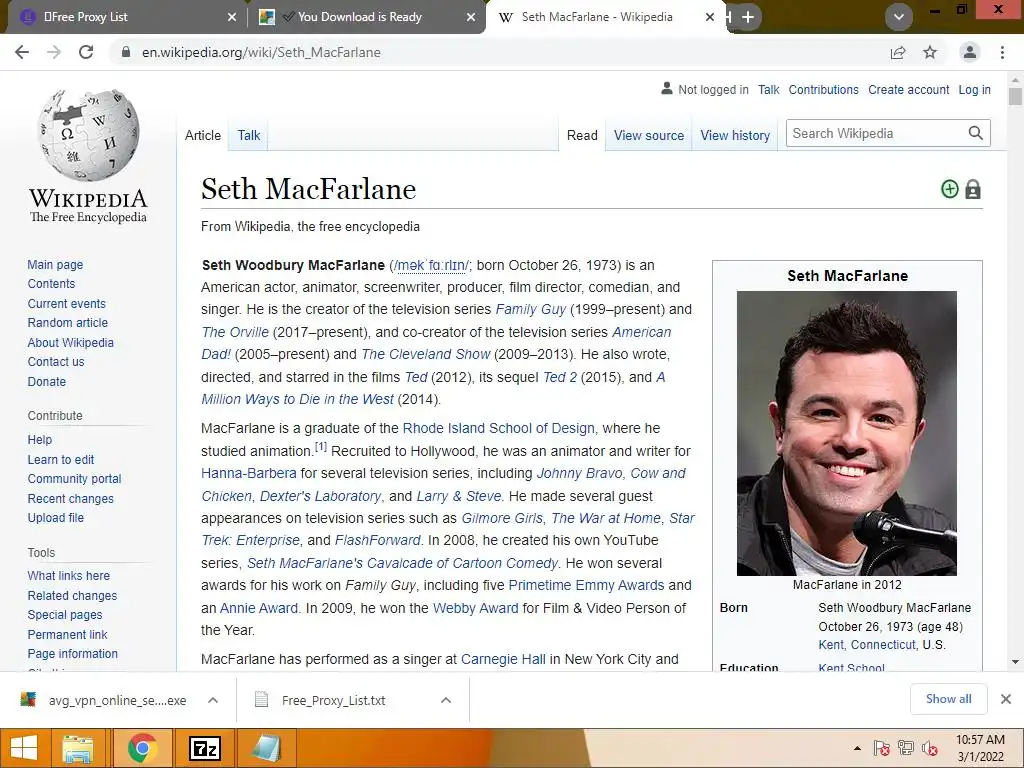
Task: Go to Main page in sidebar
Action: (x=56, y=264)
